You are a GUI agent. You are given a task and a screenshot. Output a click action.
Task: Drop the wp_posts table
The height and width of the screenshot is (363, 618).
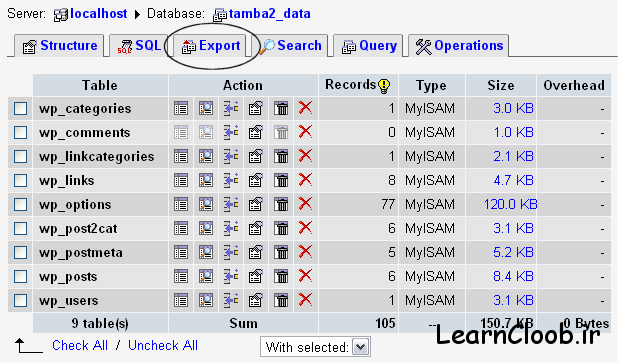pyautogui.click(x=305, y=276)
